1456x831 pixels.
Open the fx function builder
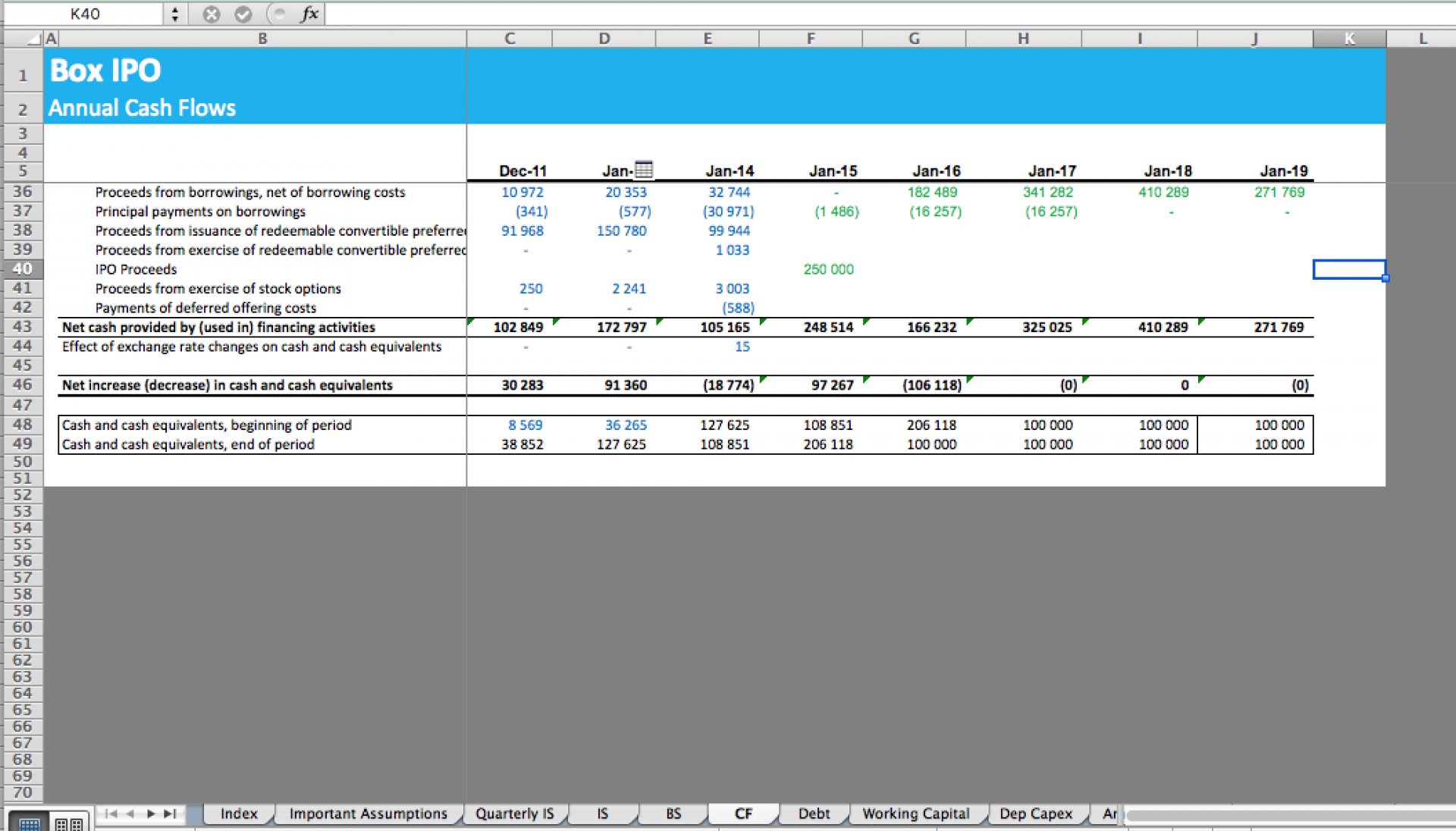[309, 14]
